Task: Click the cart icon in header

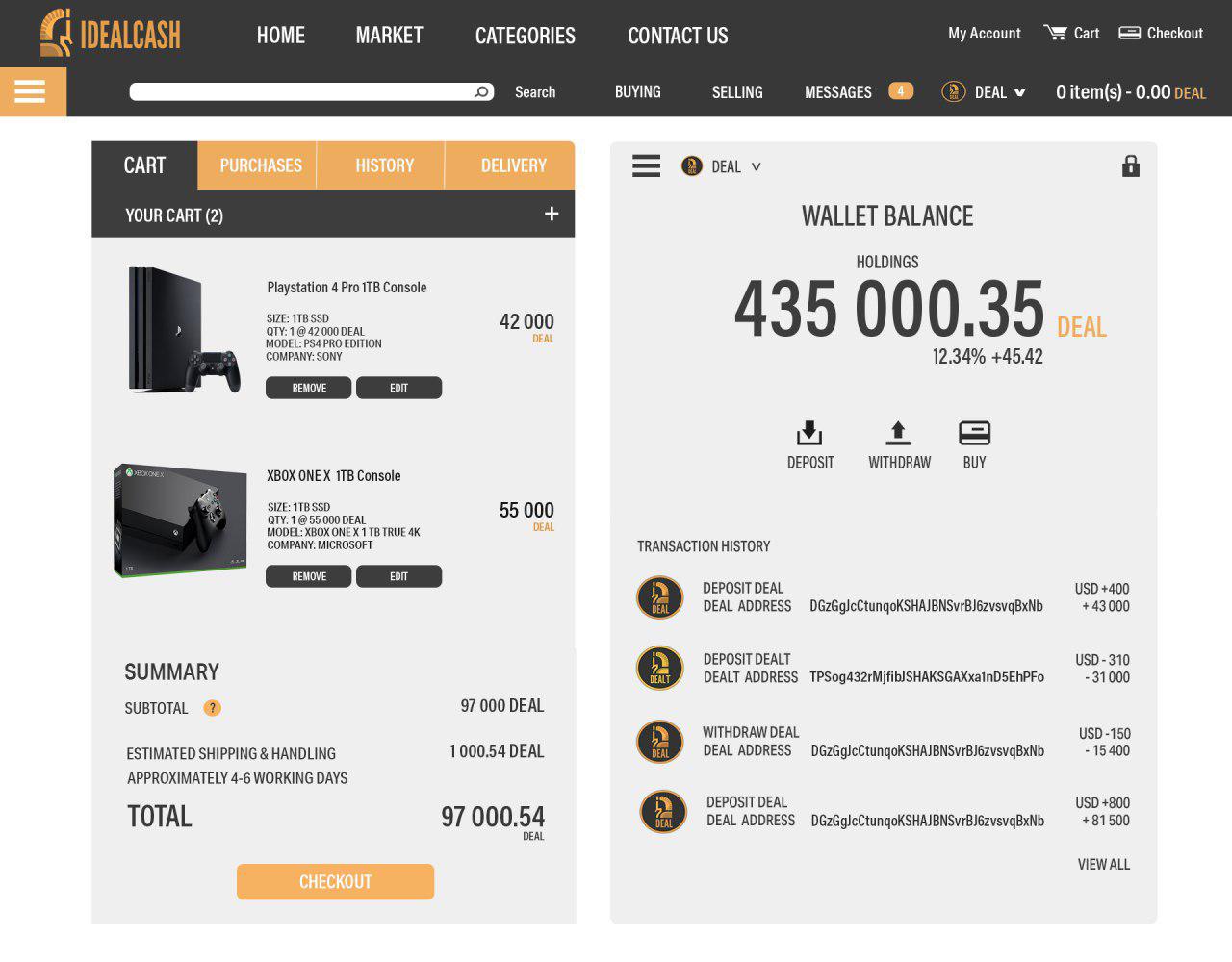Action: (x=1055, y=33)
